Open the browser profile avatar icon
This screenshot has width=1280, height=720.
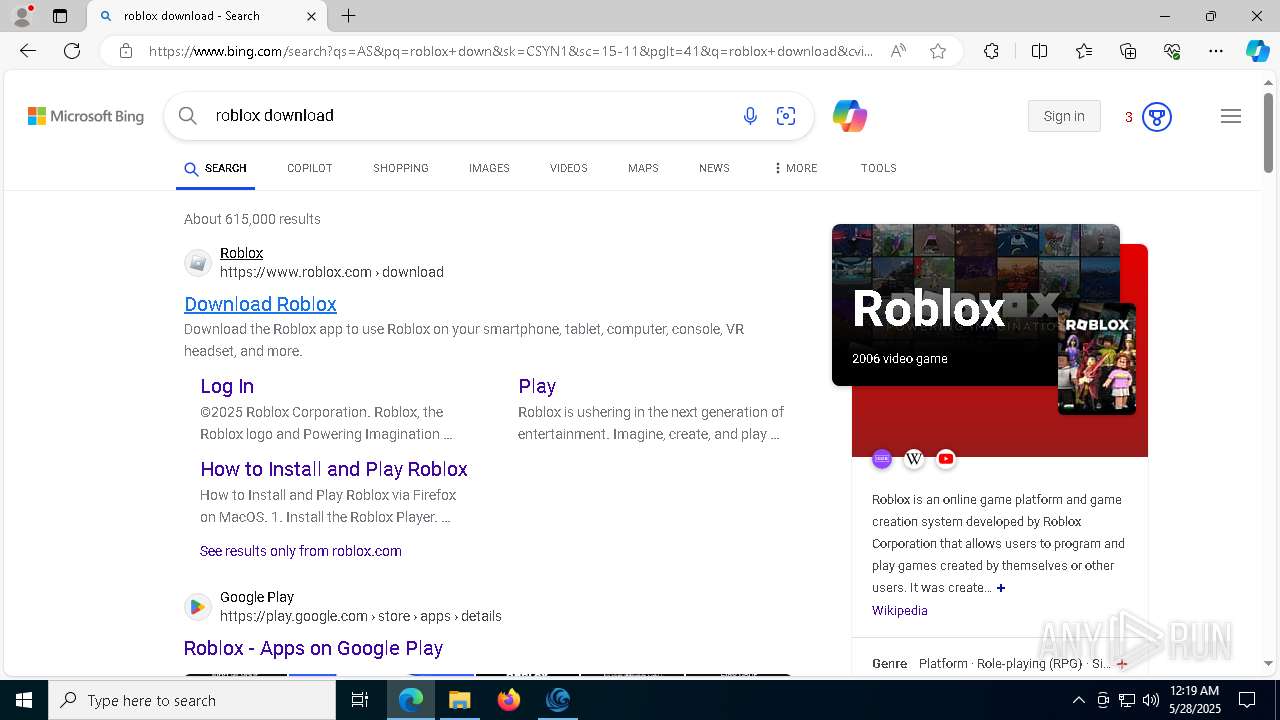22,16
